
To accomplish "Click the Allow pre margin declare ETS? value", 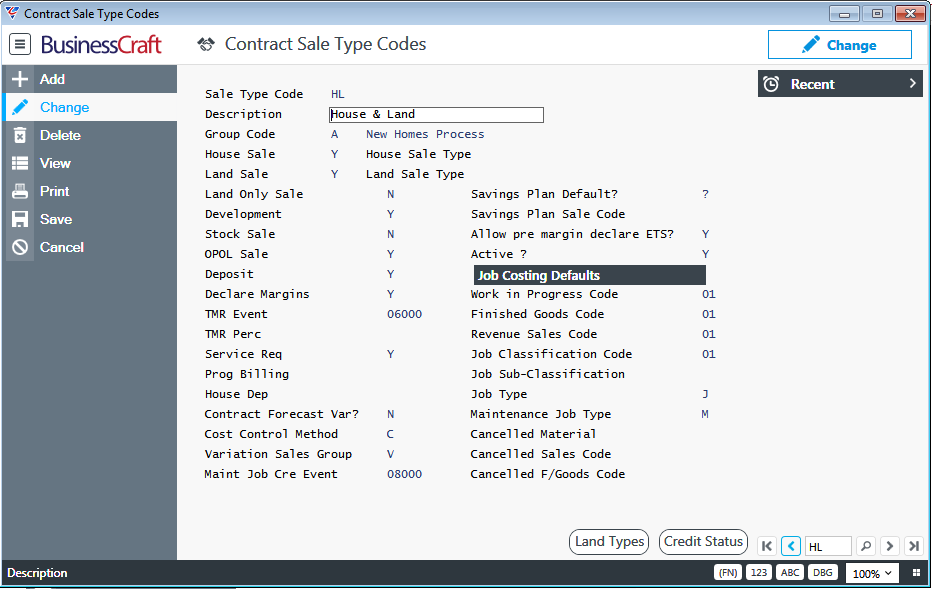I will pyautogui.click(x=705, y=234).
